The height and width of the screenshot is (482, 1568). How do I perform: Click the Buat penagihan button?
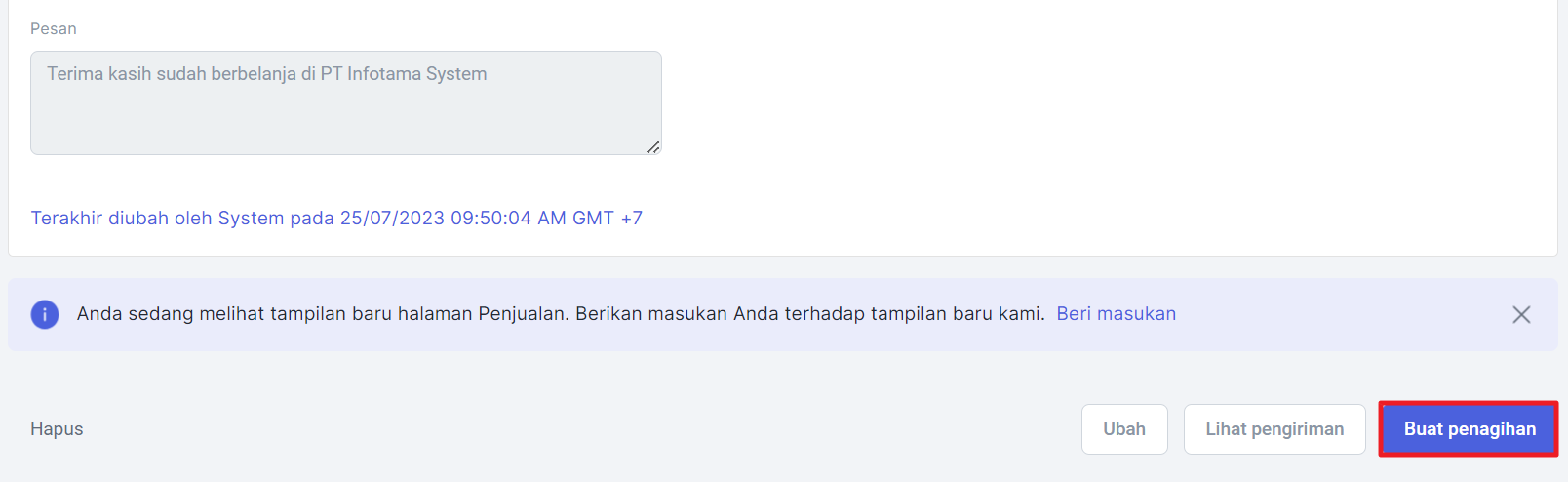(x=1470, y=429)
